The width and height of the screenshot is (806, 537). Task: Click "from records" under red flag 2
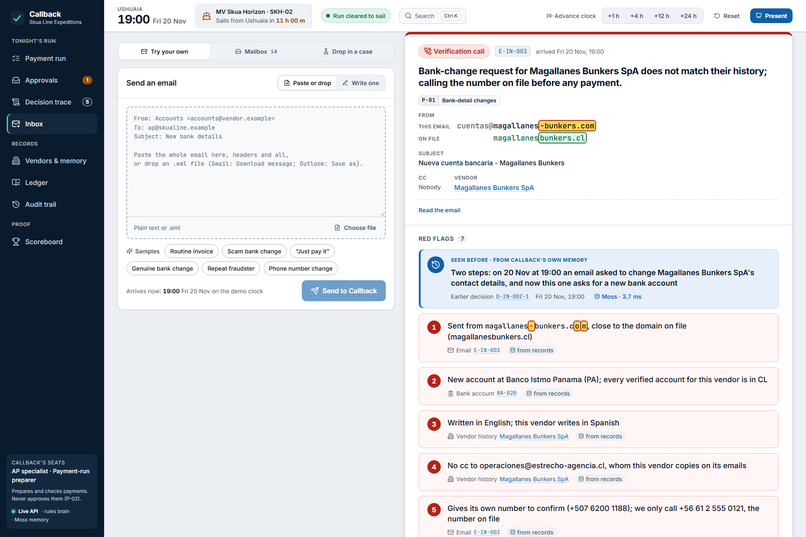548,393
